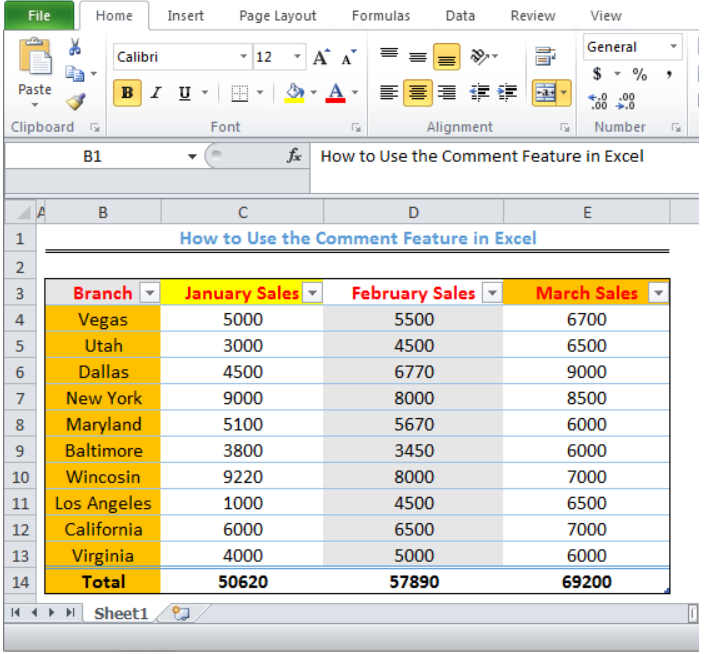Open the Number dialog launcher

point(676,128)
